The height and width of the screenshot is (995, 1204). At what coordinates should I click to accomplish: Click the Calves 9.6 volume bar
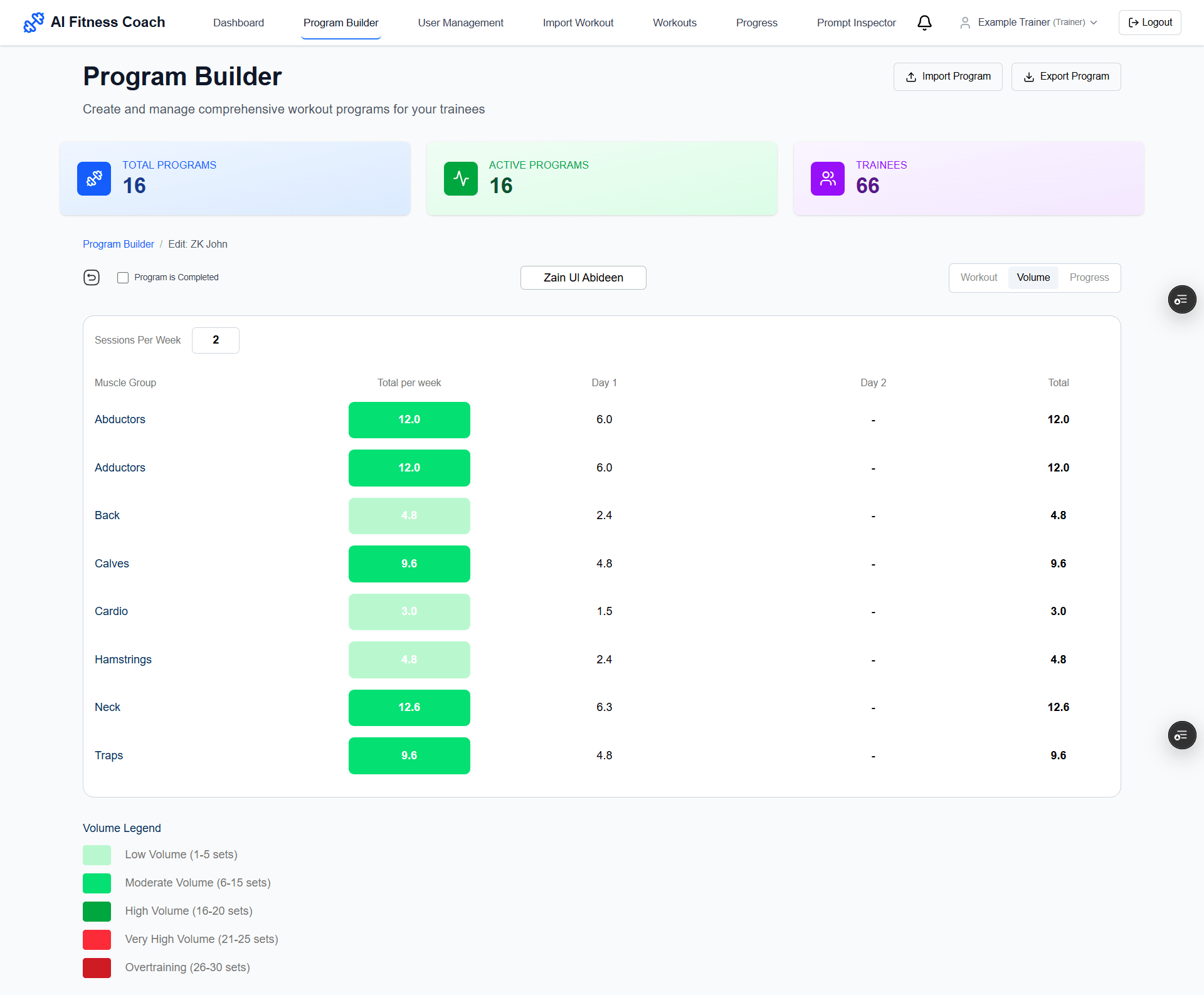pos(409,564)
